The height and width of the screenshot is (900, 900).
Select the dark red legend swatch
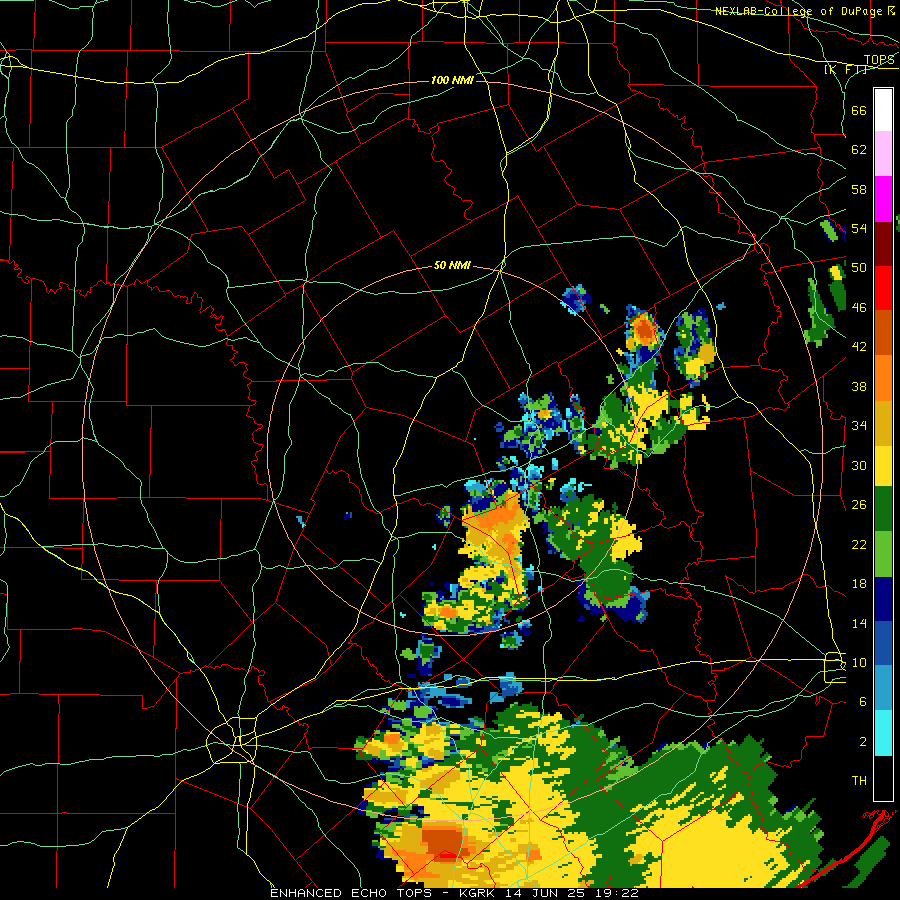coord(883,244)
